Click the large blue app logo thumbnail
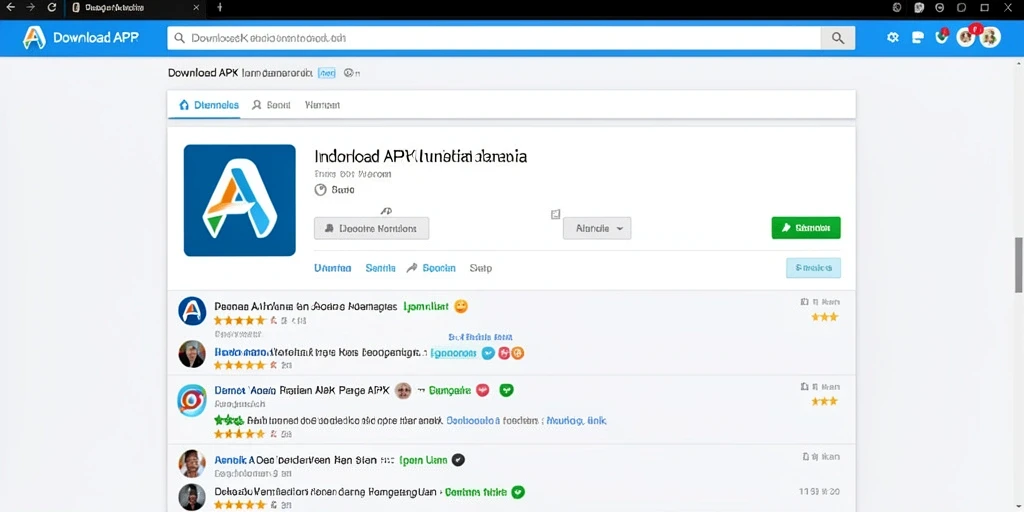The image size is (1024, 512). point(240,200)
